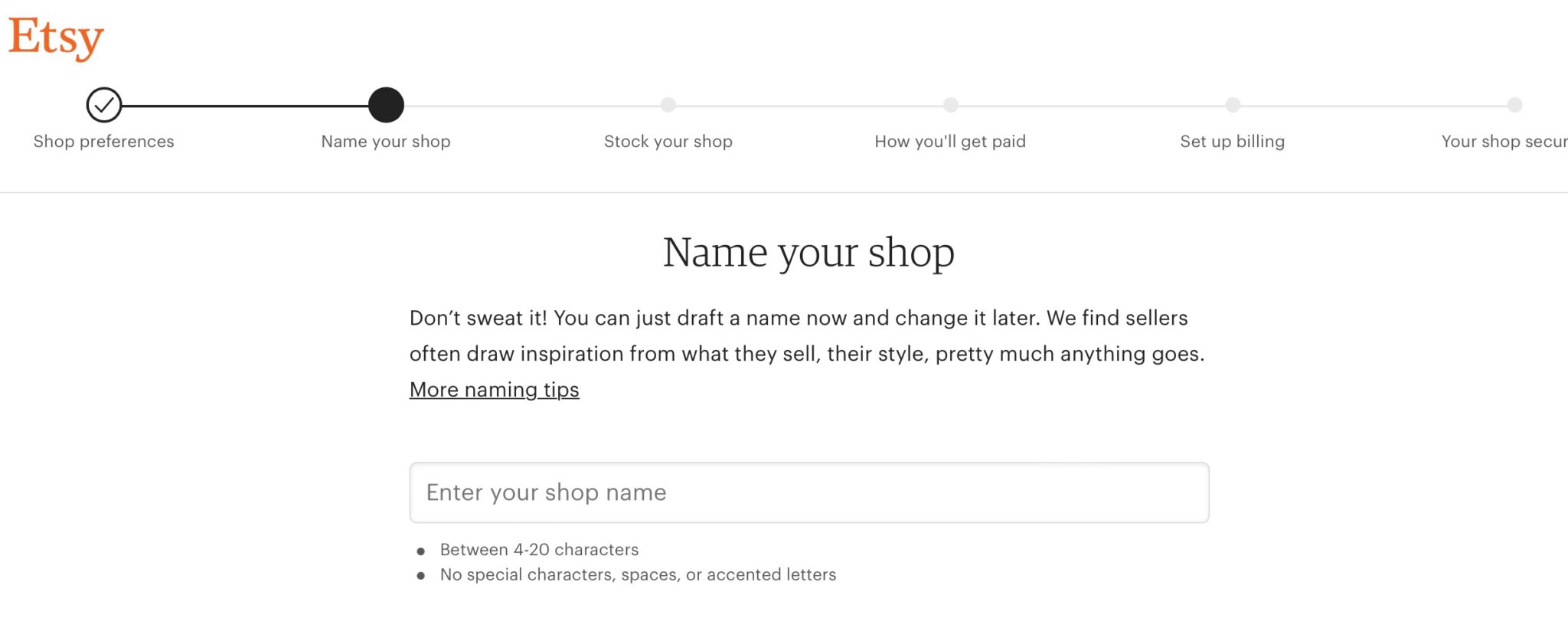Select the Shop preferences step label
This screenshot has height=618, width=1568.
103,142
